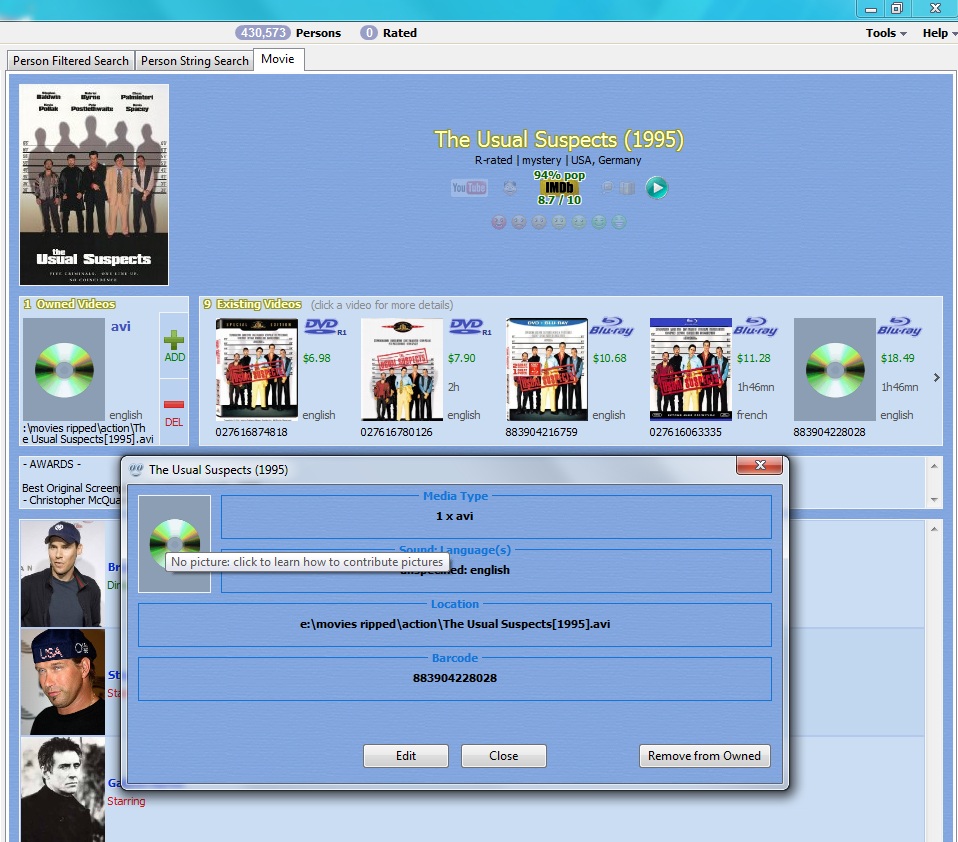
Task: Click disc picture placeholder in dialog
Action: 175,544
